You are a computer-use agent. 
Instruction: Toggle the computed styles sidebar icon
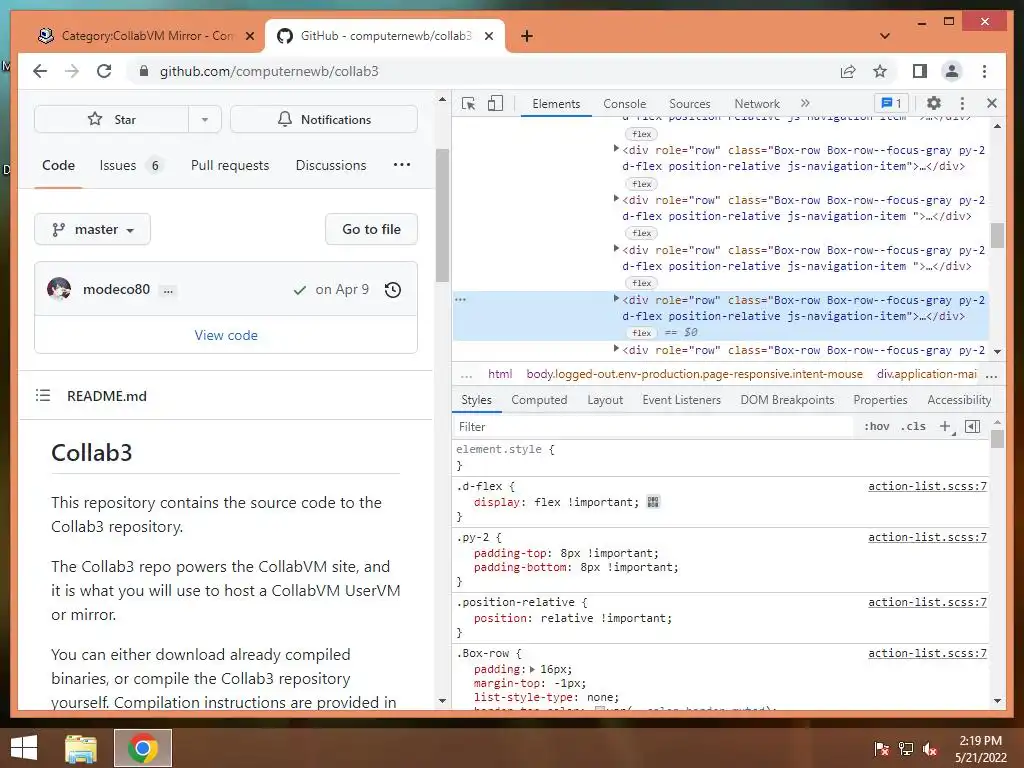pos(972,426)
